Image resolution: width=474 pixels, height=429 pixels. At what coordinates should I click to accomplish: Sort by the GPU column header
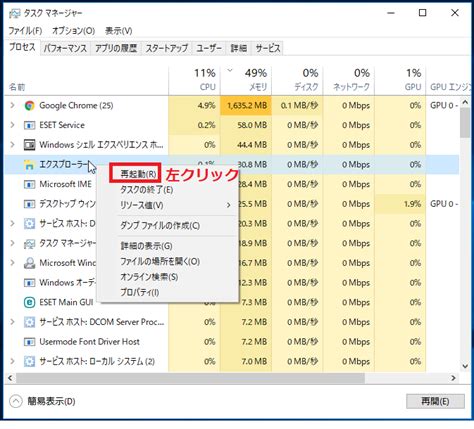pyautogui.click(x=400, y=80)
